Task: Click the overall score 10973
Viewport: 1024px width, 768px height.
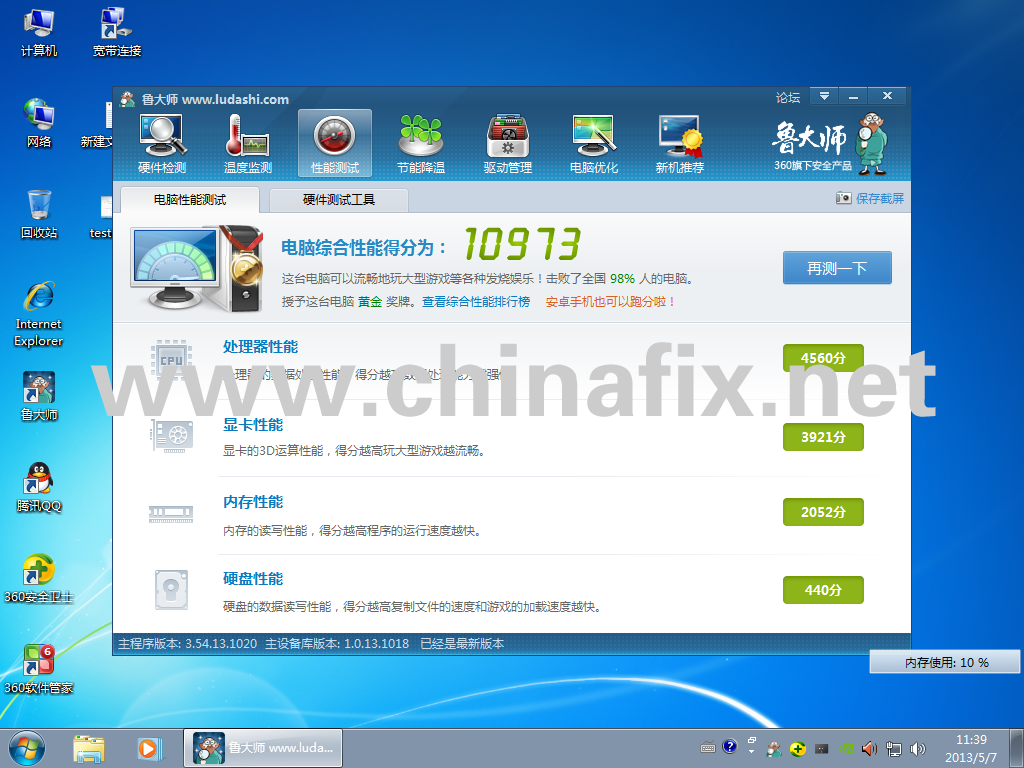Action: (x=522, y=244)
